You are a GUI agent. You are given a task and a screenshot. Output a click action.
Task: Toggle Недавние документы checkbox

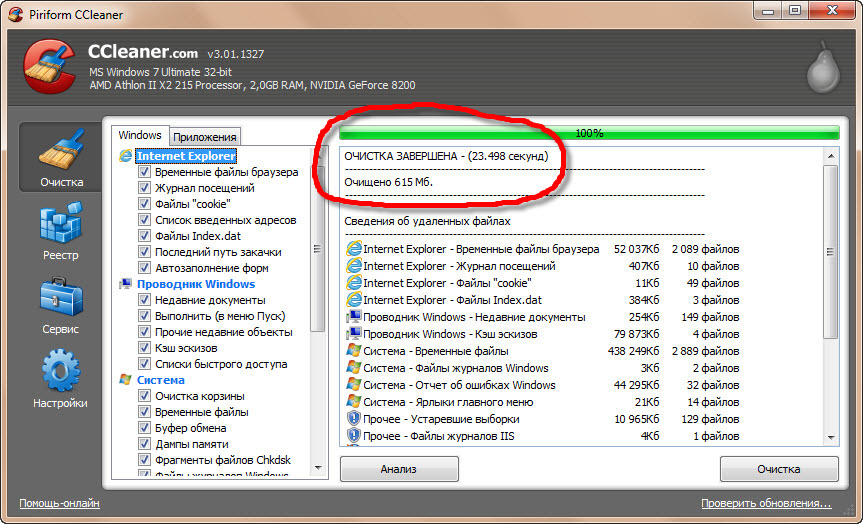coord(144,300)
